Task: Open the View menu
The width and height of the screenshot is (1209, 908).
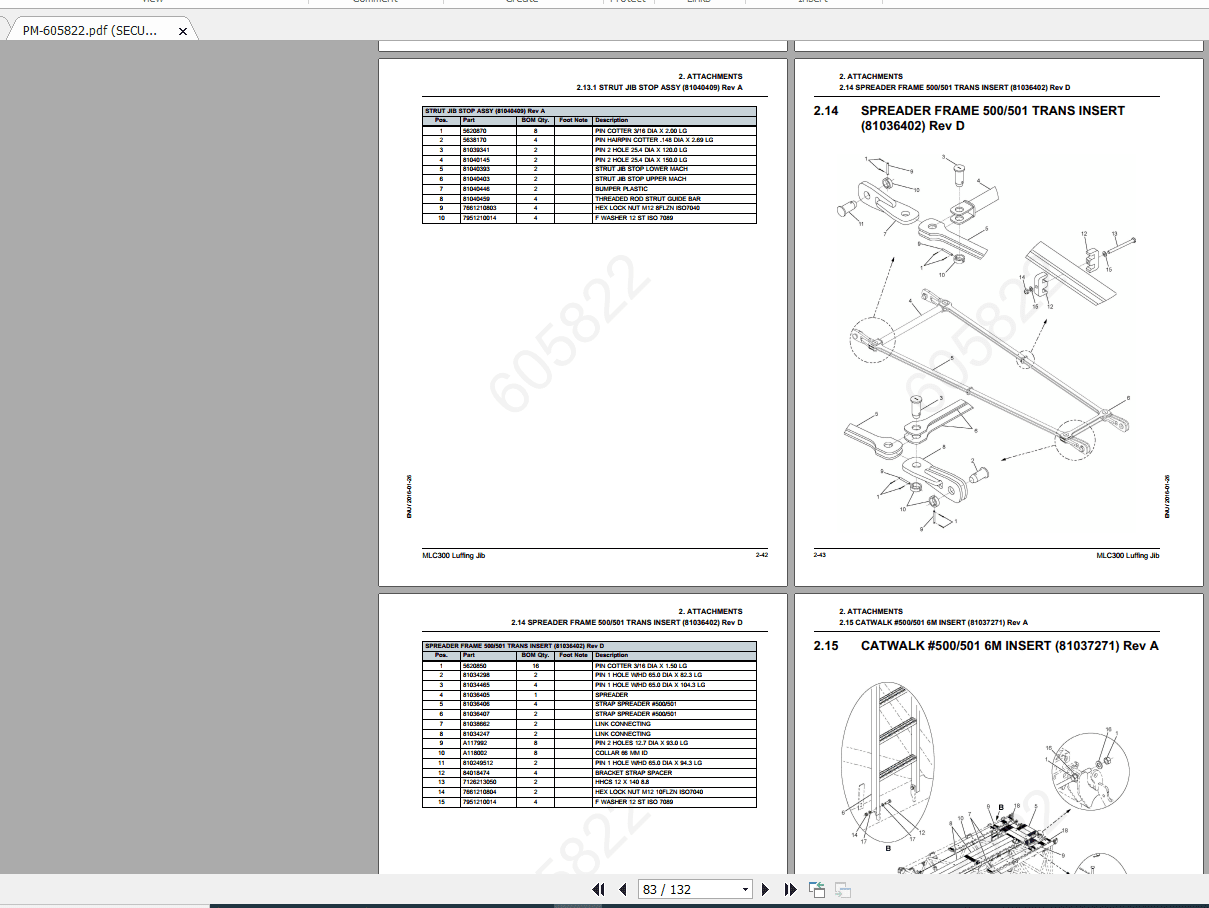Action: coord(154,3)
